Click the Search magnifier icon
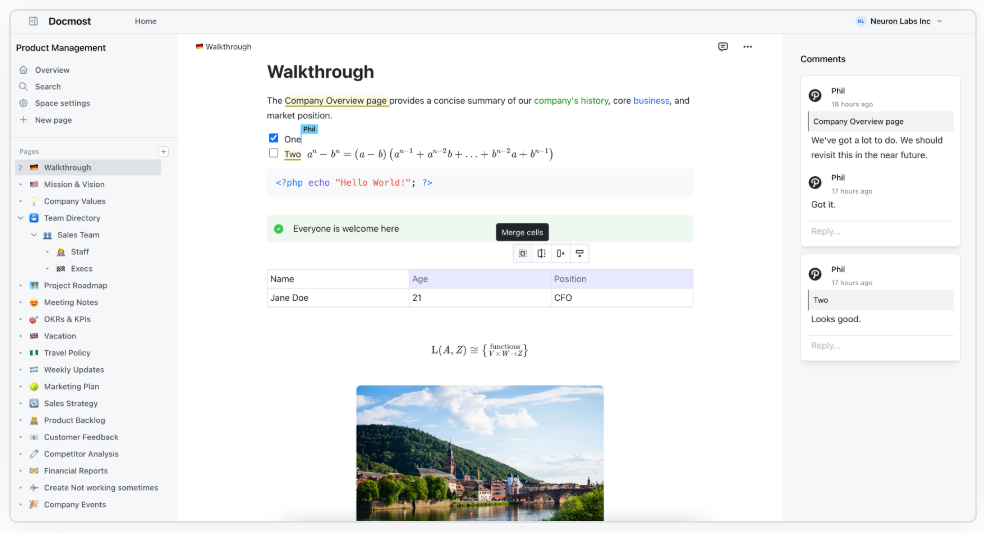This screenshot has height=533, width=984. pyautogui.click(x=23, y=87)
